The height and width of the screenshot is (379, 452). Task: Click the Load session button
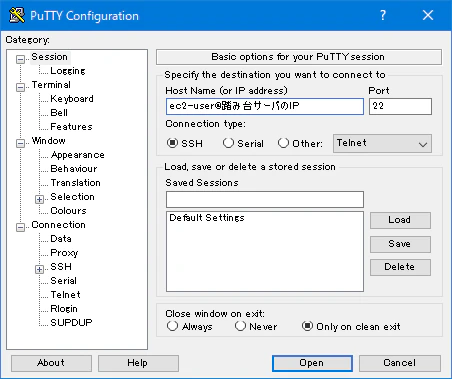(x=400, y=220)
